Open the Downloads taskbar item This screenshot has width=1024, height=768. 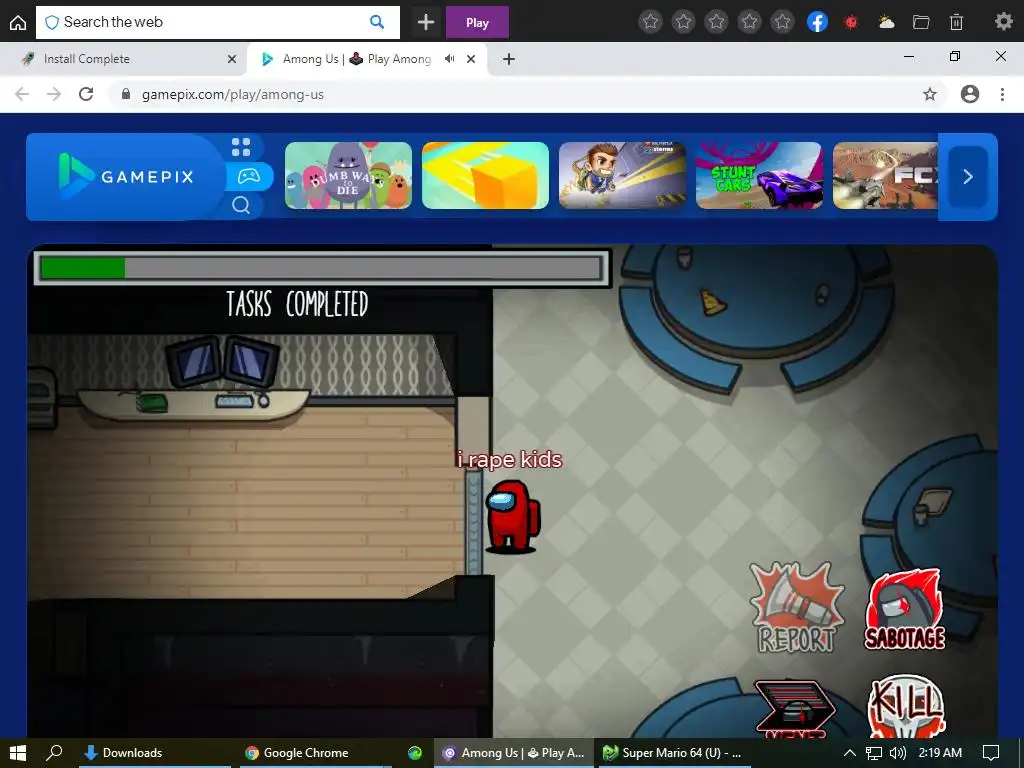tap(155, 753)
